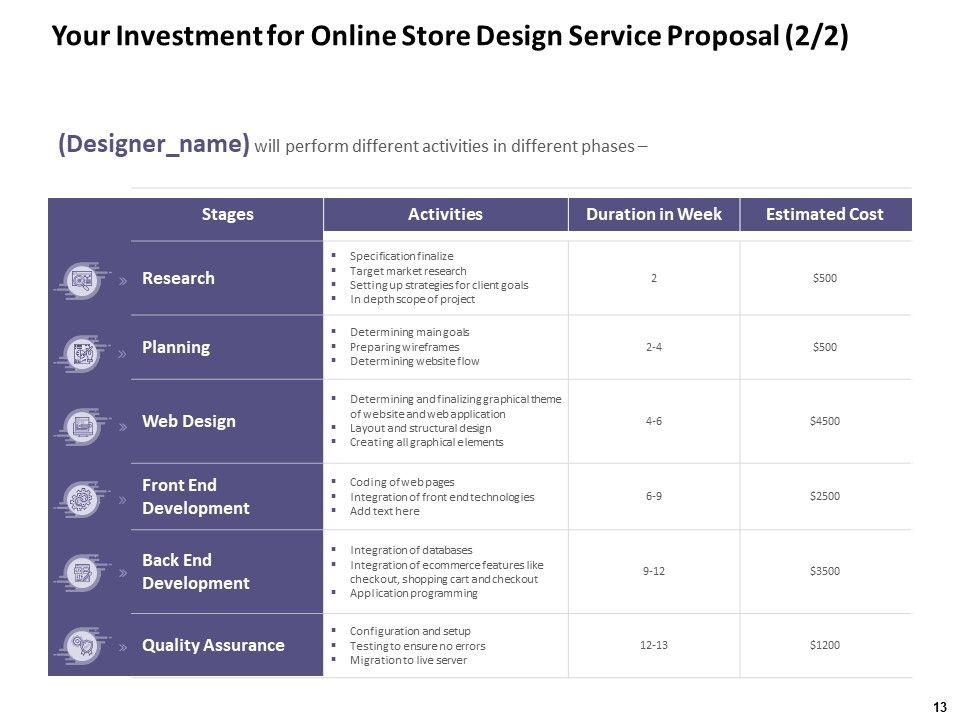Click the Web Design stage label
The width and height of the screenshot is (960, 720).
point(189,421)
